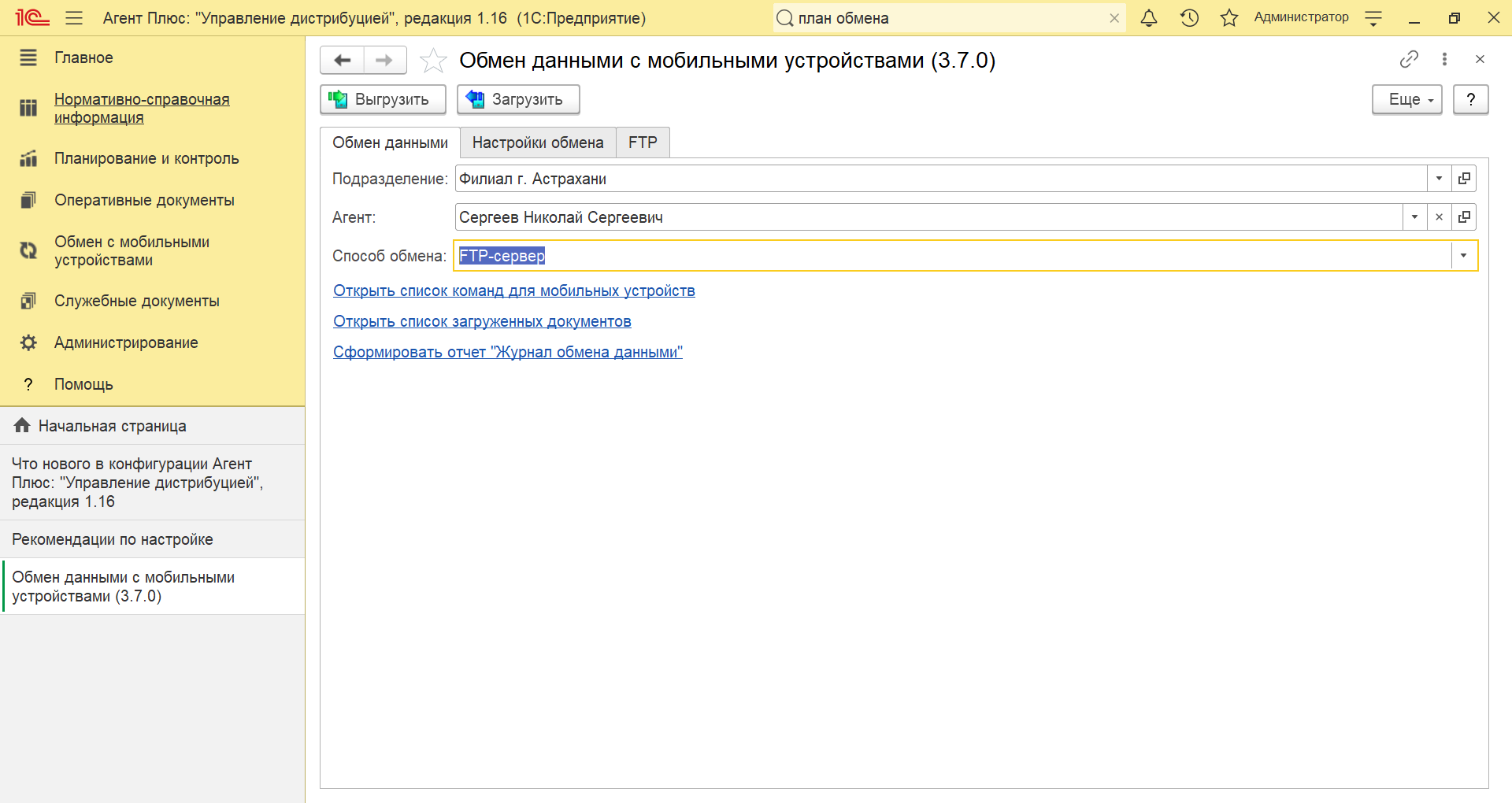Go to Начальная страница
The image size is (1512, 803).
pyautogui.click(x=152, y=426)
